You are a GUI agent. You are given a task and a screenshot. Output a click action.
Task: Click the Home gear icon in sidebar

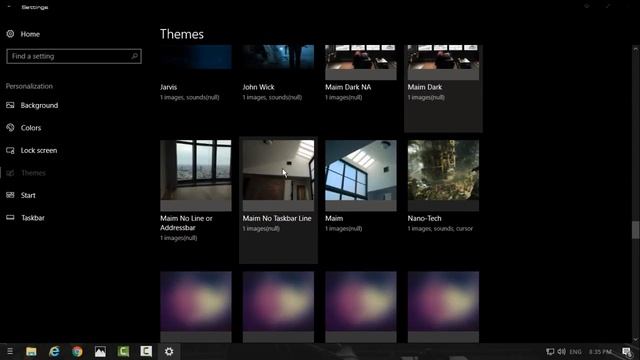tap(10, 34)
